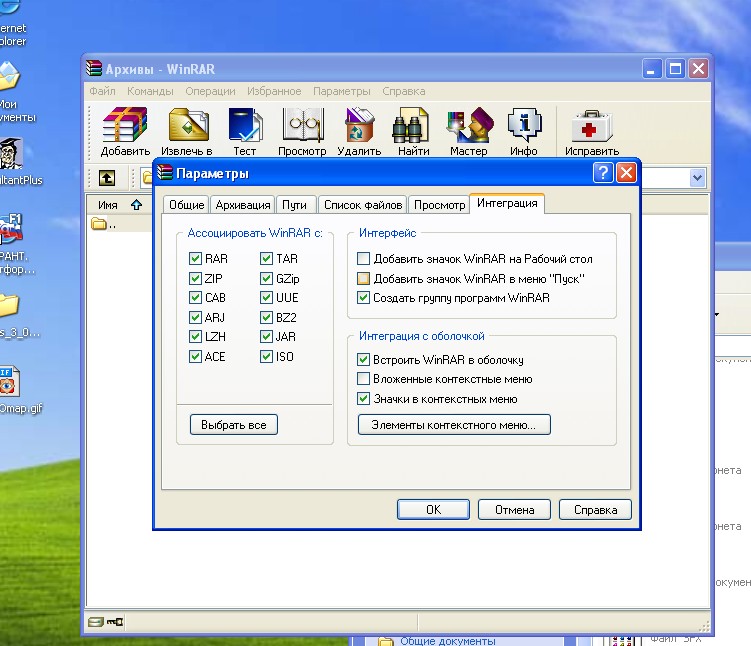751x646 pixels.
Task: Open the Избранное menu
Action: [274, 91]
